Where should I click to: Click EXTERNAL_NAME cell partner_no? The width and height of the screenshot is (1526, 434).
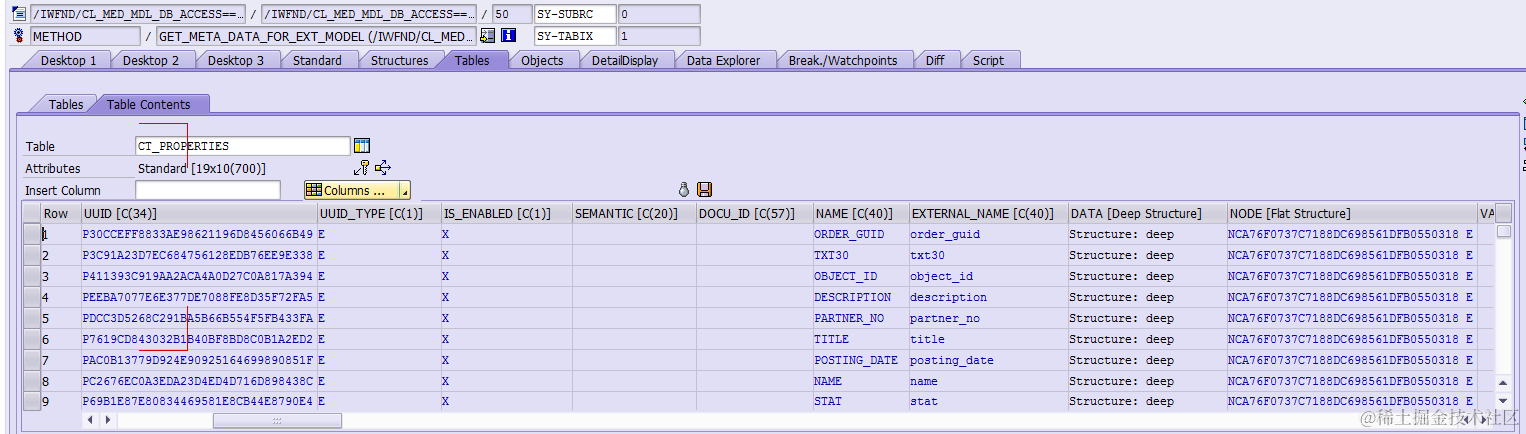pos(988,318)
